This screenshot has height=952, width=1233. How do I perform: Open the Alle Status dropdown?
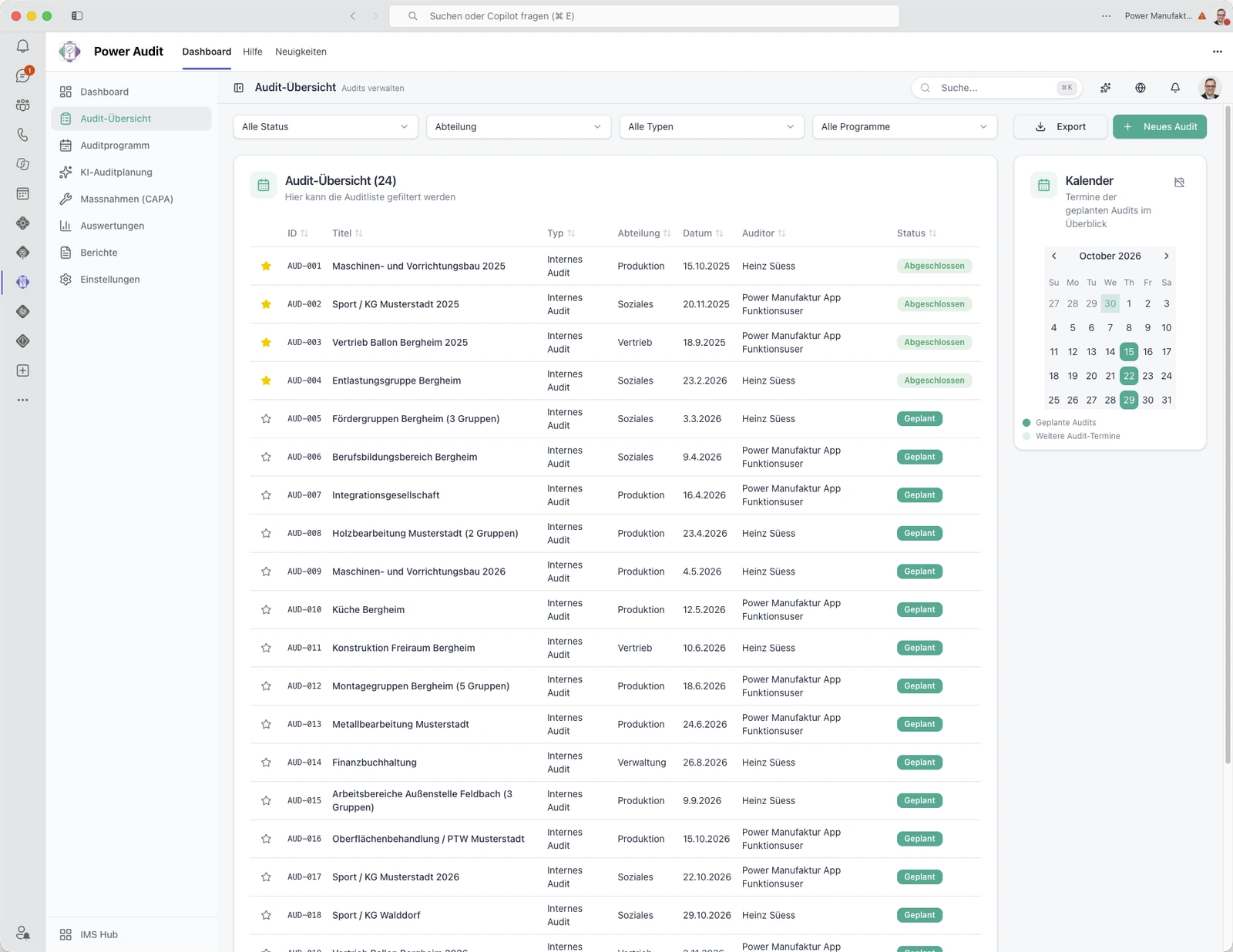pos(325,126)
